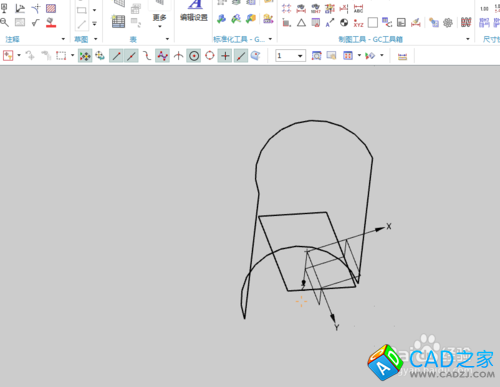500x387 pixels.
Task: Select the center of gravity symbol icon
Action: 344,23
